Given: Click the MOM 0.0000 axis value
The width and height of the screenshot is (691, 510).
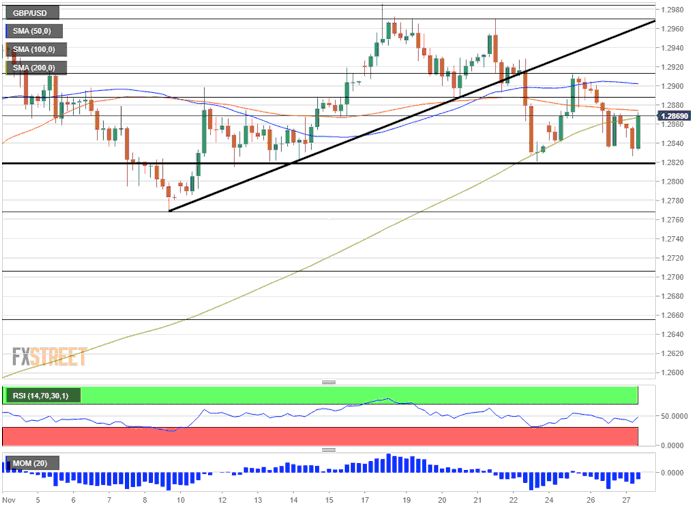Looking at the screenshot, I should tap(672, 473).
